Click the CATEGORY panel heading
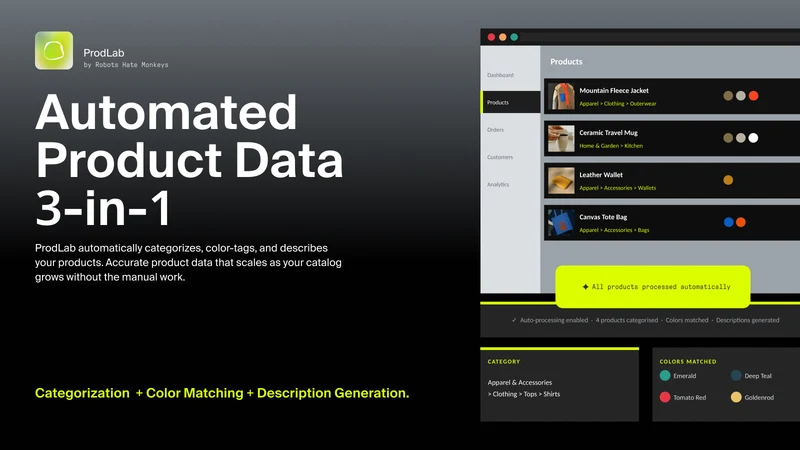This screenshot has height=450, width=800. (504, 362)
